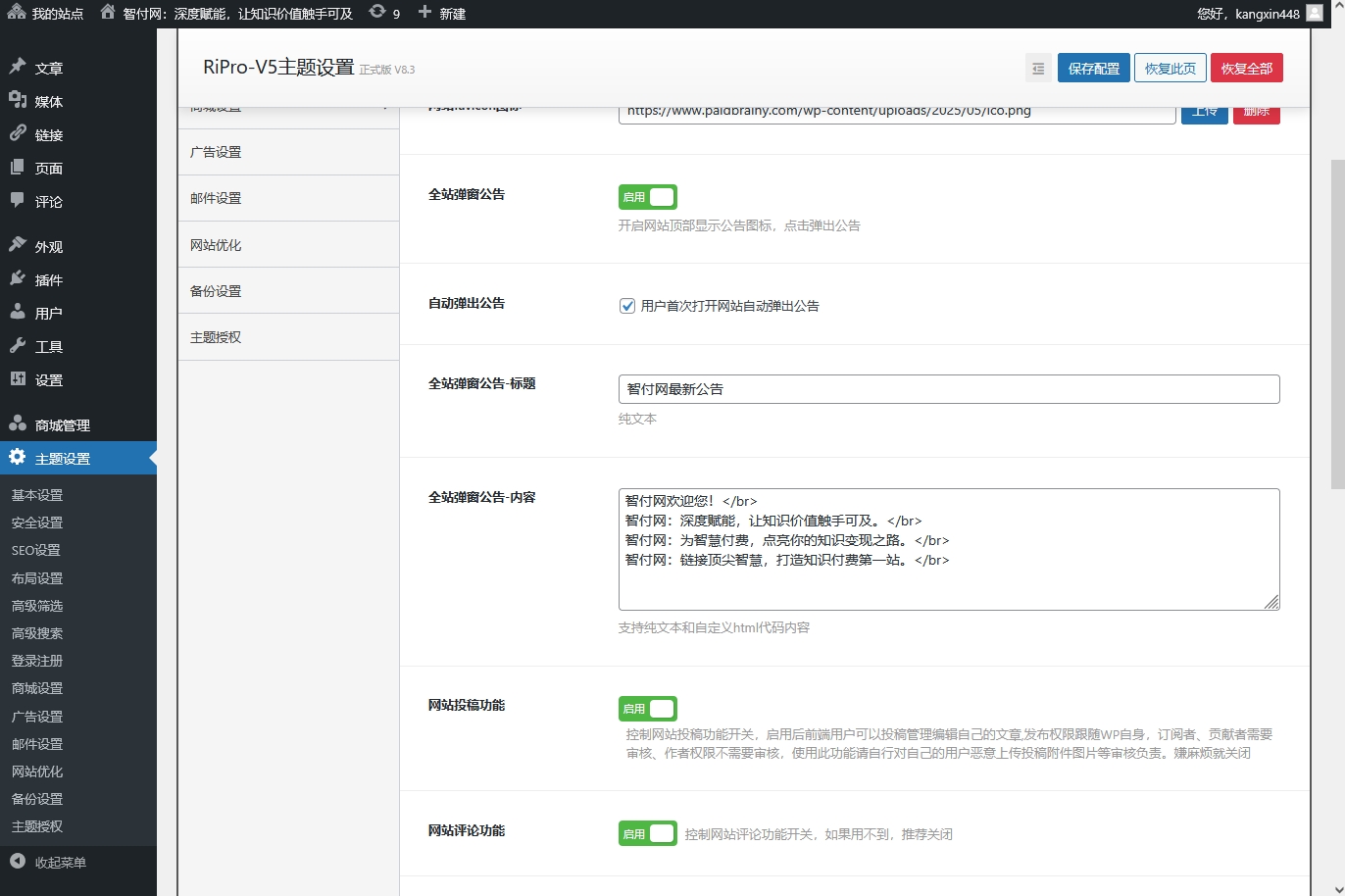Open the 您好，kangxin448 account link
The image size is (1345, 896).
pyautogui.click(x=1261, y=14)
